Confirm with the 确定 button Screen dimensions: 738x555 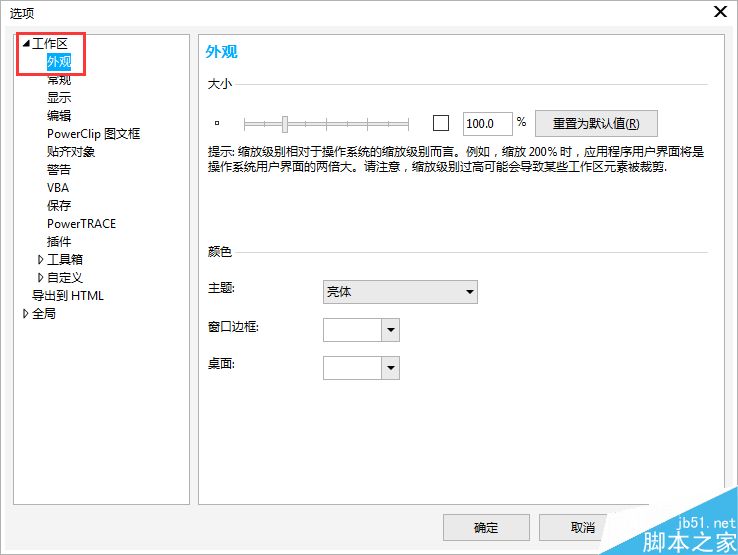click(x=486, y=528)
